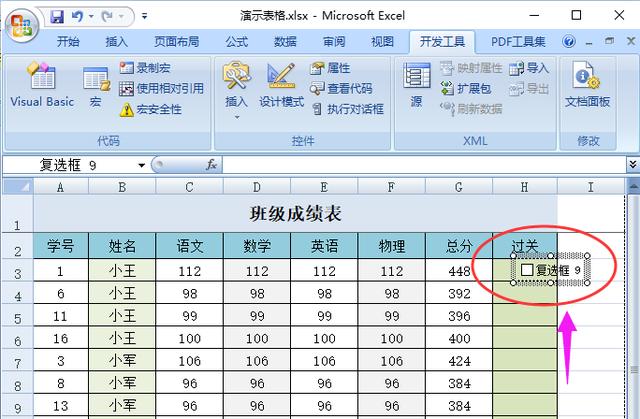The height and width of the screenshot is (419, 640).
Task: Open the XML 源 source pane
Action: pos(416,88)
